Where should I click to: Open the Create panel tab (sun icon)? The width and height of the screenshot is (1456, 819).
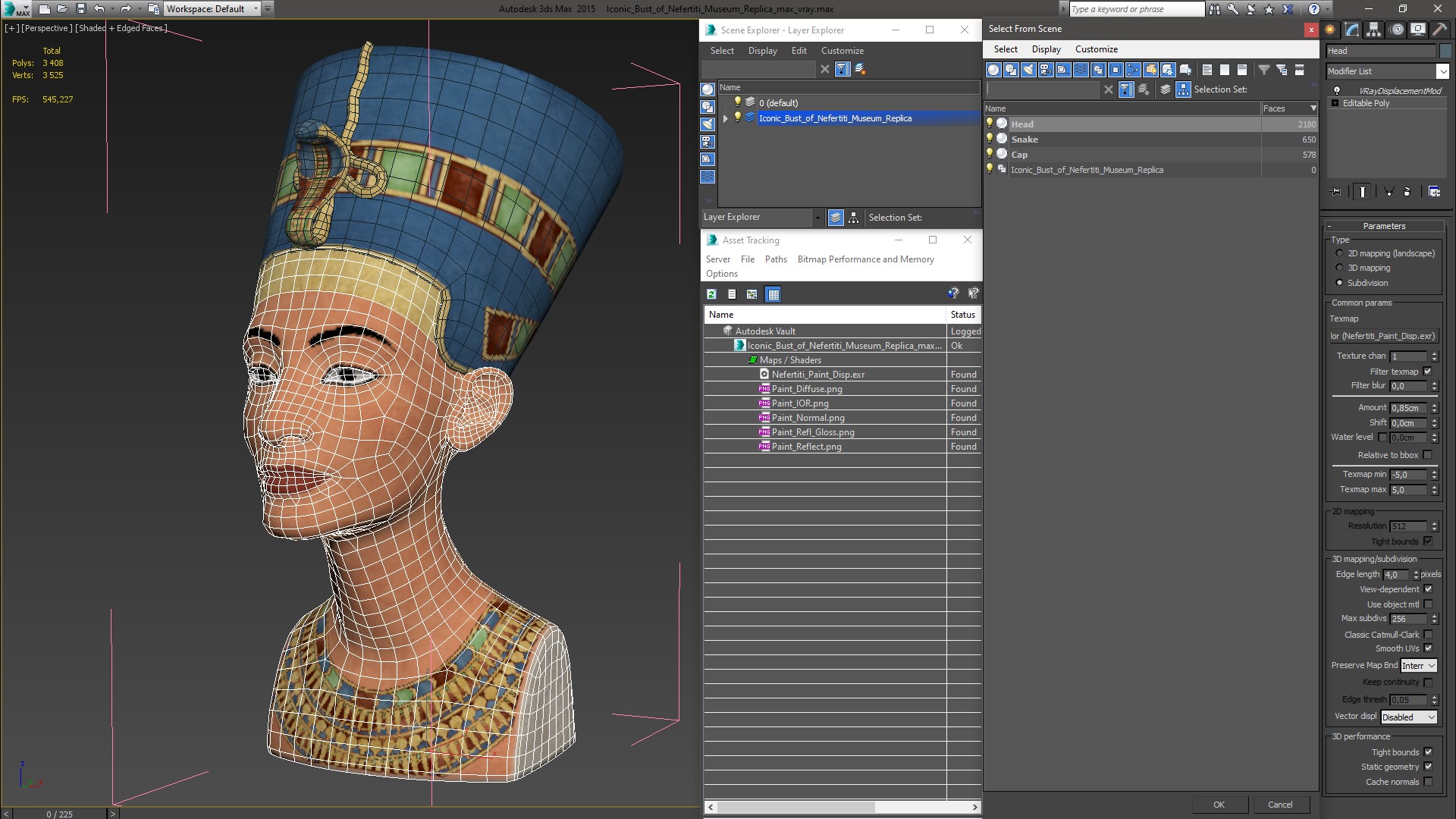click(x=1330, y=30)
